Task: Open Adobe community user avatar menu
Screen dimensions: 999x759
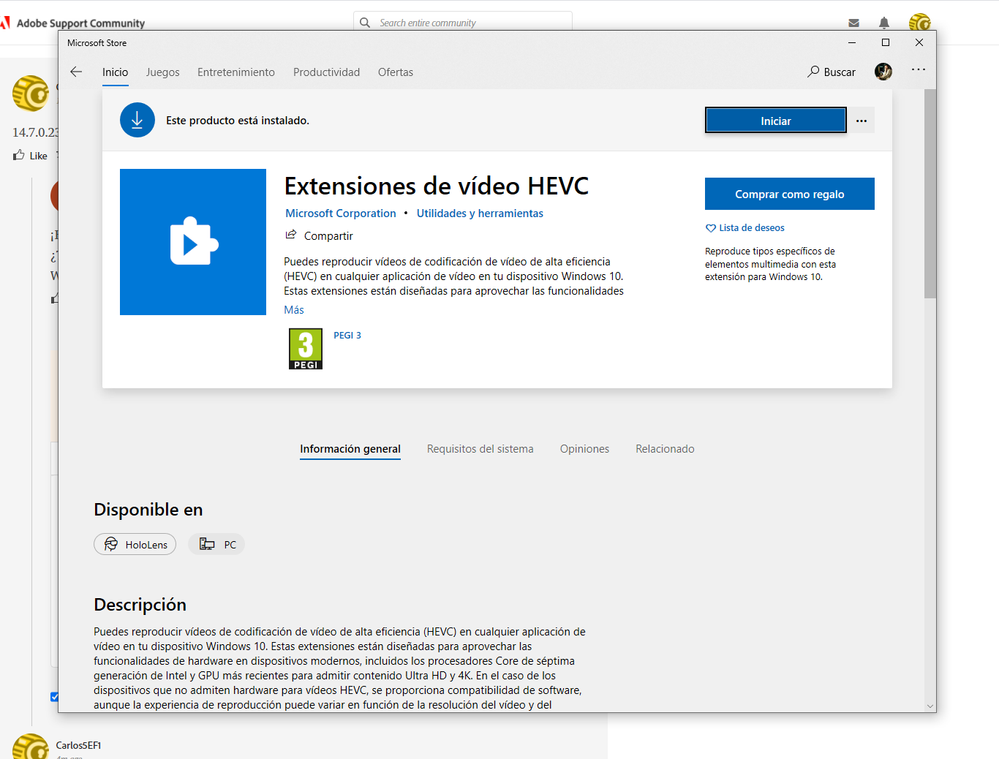Action: 919,22
